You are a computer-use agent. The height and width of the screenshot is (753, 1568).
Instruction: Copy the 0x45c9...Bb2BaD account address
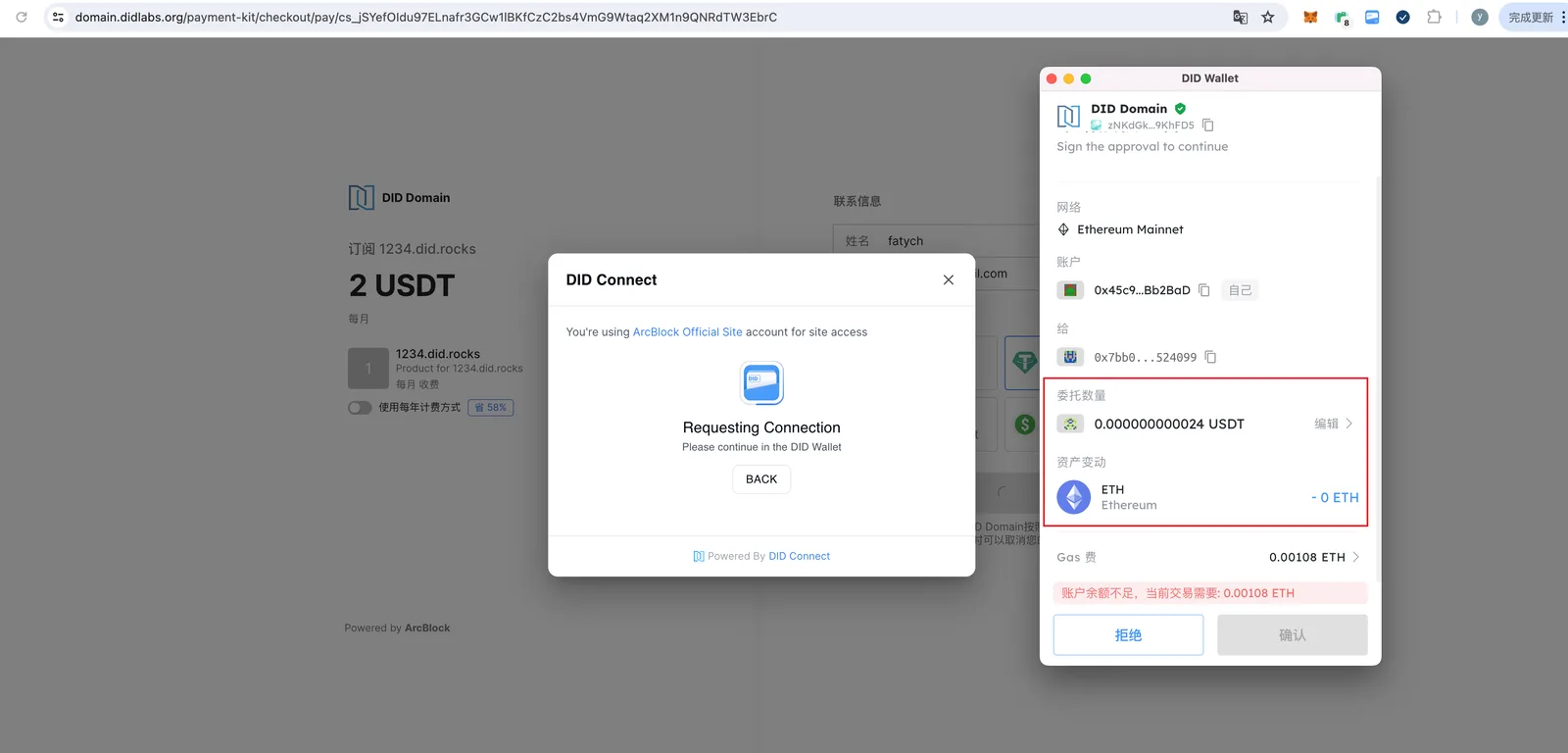[1204, 290]
